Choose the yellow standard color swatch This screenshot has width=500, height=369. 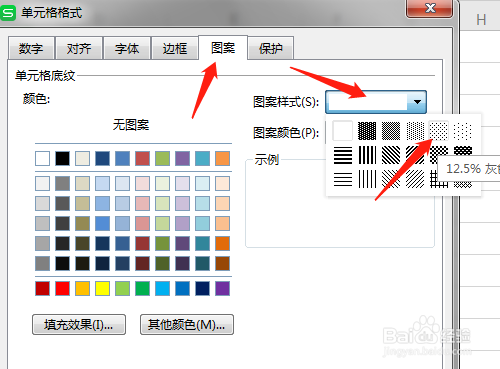pyautogui.click(x=102, y=288)
